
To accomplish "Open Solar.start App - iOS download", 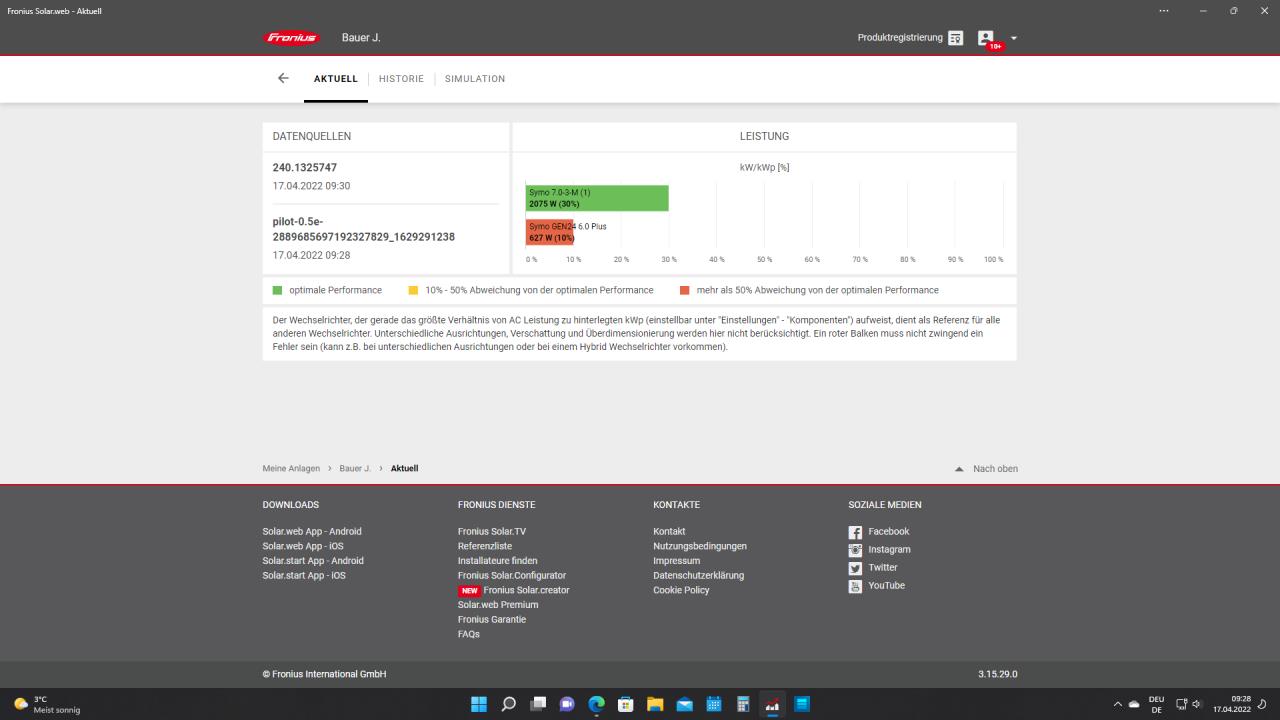I will pyautogui.click(x=304, y=575).
